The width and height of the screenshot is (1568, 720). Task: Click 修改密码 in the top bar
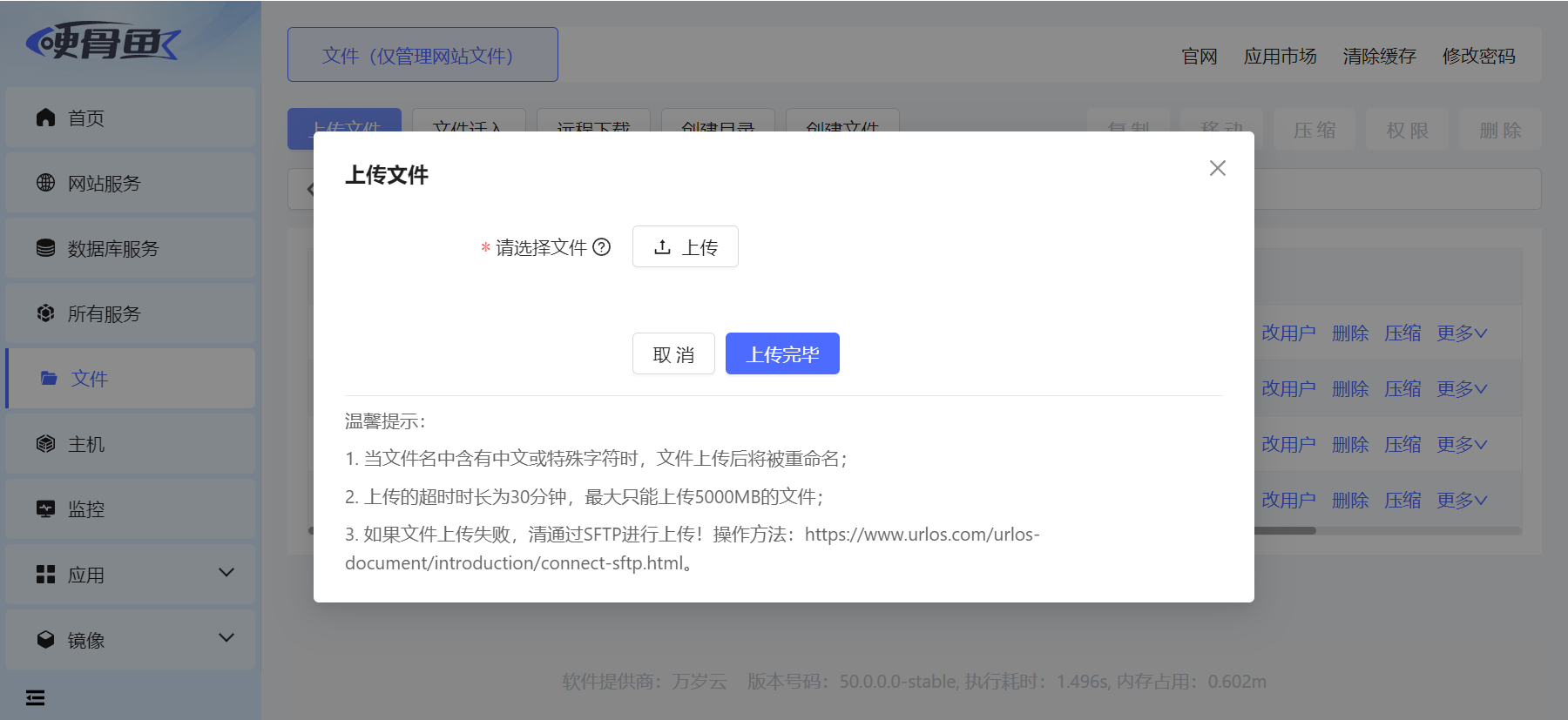point(1479,56)
